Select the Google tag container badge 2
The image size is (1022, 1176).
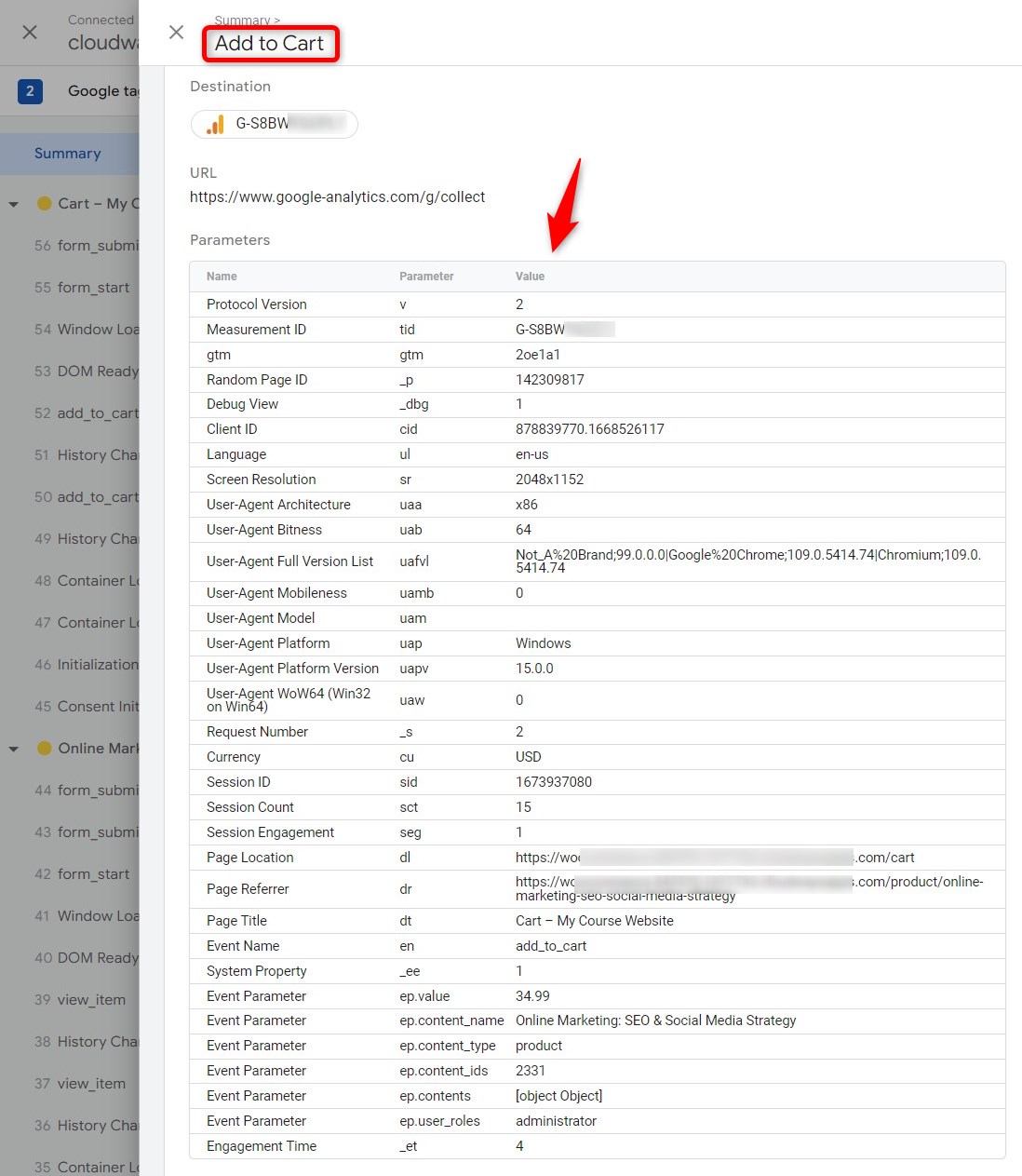pos(30,91)
